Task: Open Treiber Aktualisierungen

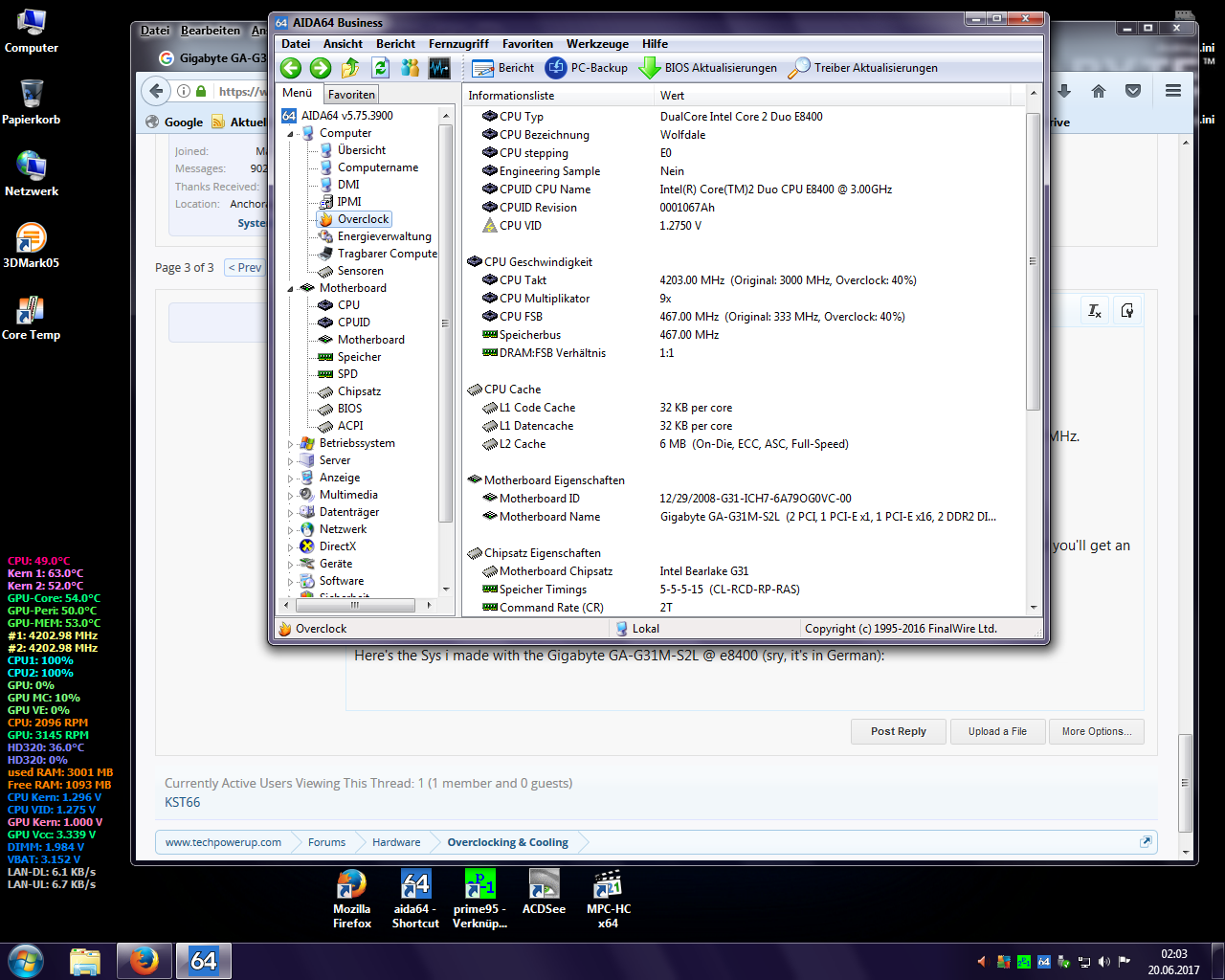Action: coord(863,68)
